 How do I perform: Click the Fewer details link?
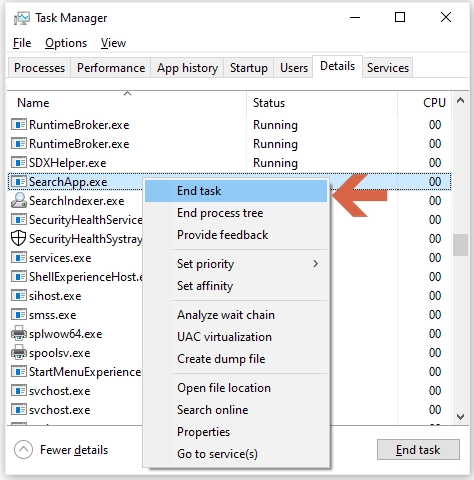[x=74, y=450]
